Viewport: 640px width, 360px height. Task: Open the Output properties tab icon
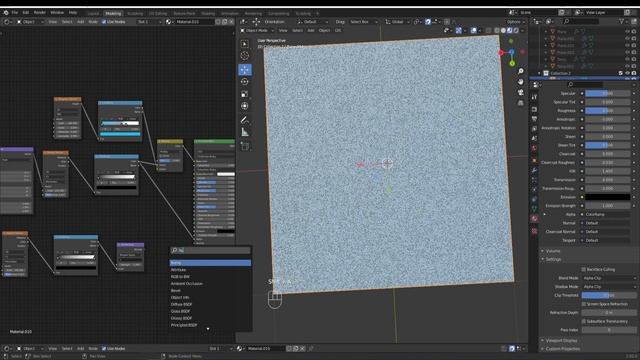tap(534, 119)
